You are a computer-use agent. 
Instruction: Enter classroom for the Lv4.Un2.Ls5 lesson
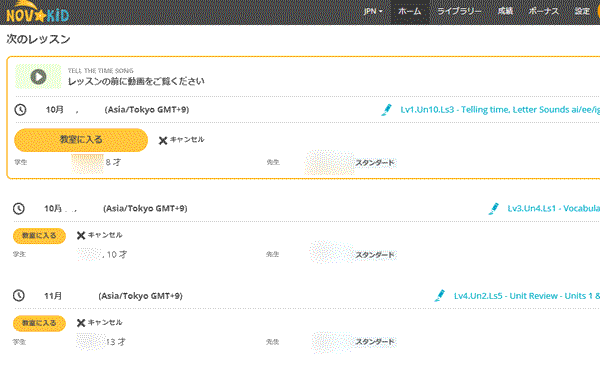click(39, 323)
